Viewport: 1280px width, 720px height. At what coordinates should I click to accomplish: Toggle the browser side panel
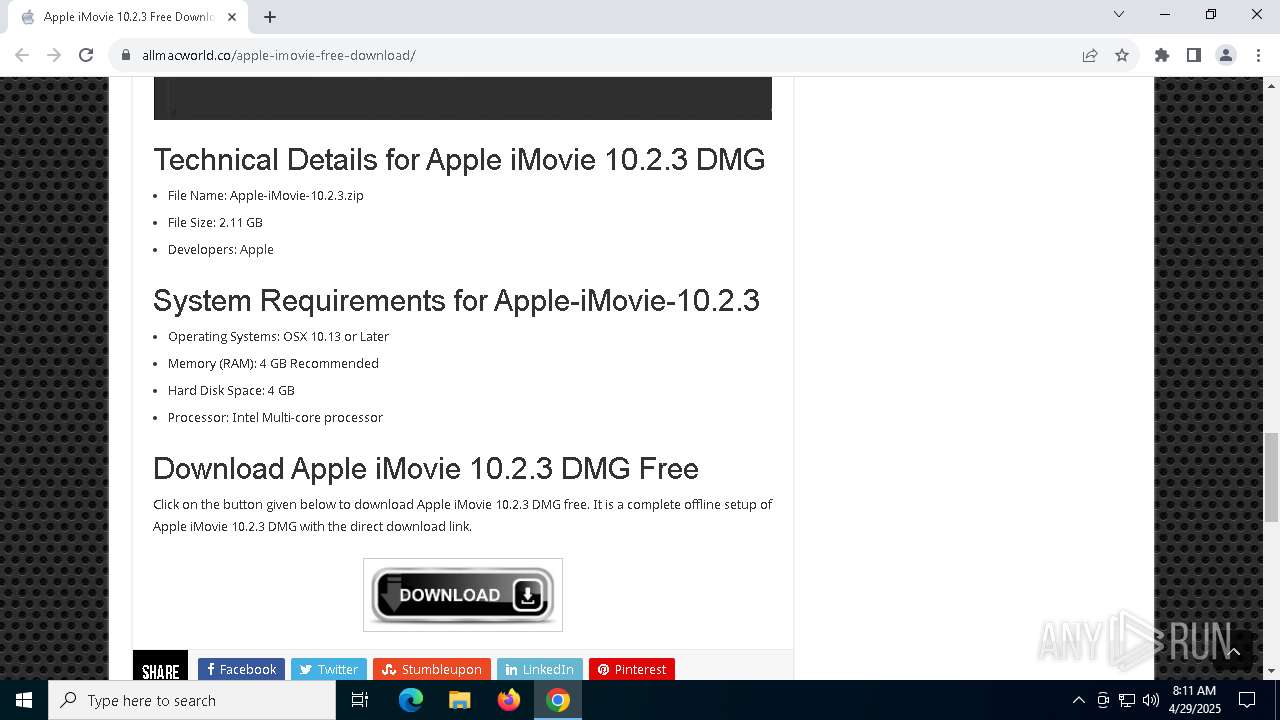coord(1194,55)
